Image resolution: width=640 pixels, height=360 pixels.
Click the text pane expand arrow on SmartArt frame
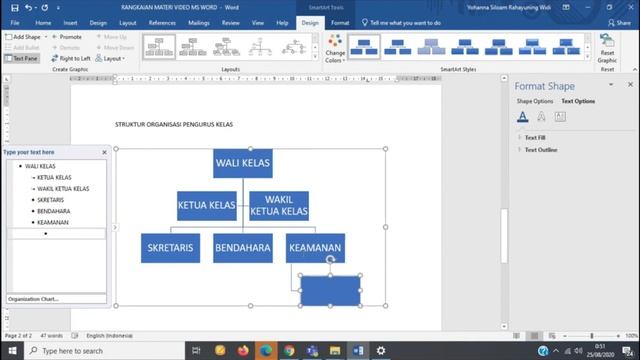click(115, 227)
